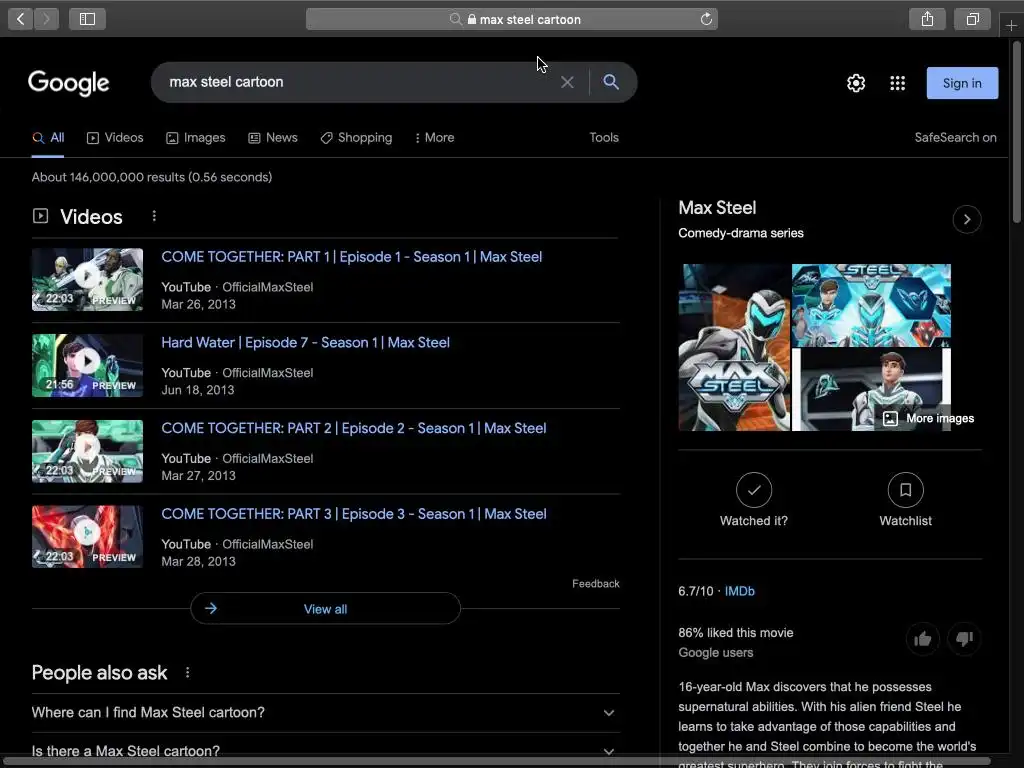1024x768 pixels.
Task: Submit search with magnifier icon
Action: click(x=611, y=82)
